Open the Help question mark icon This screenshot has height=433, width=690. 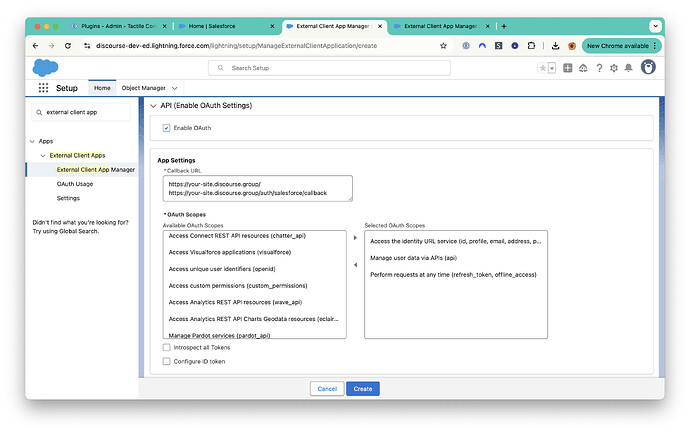point(599,68)
